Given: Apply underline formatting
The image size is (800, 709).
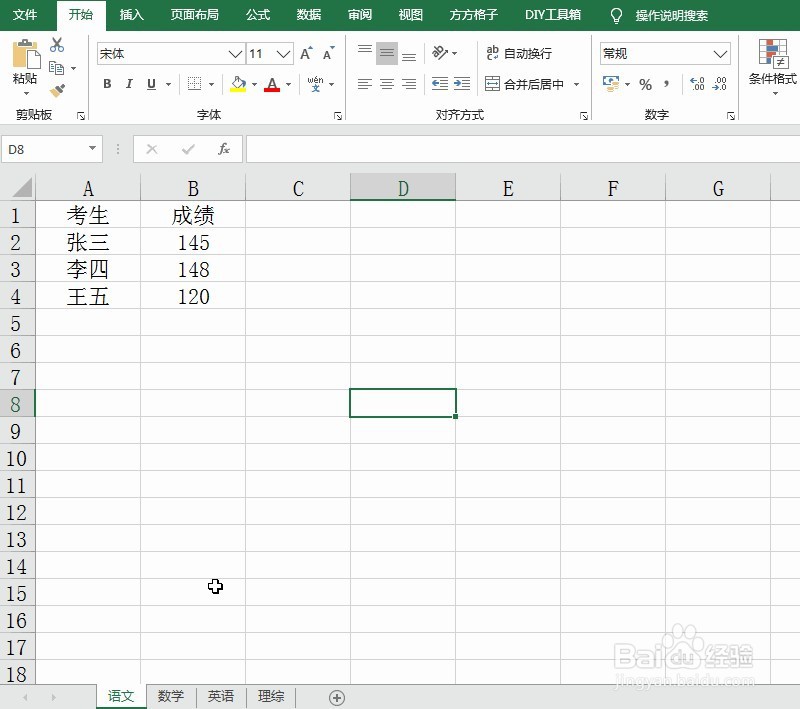Looking at the screenshot, I should (x=150, y=84).
